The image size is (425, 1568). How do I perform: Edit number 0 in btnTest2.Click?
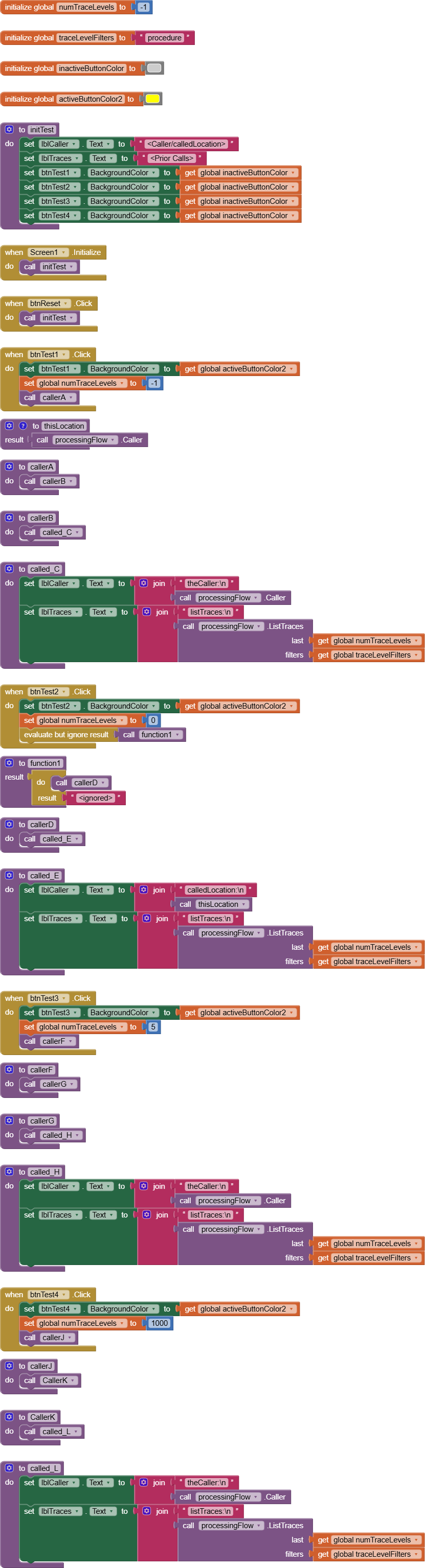[153, 721]
